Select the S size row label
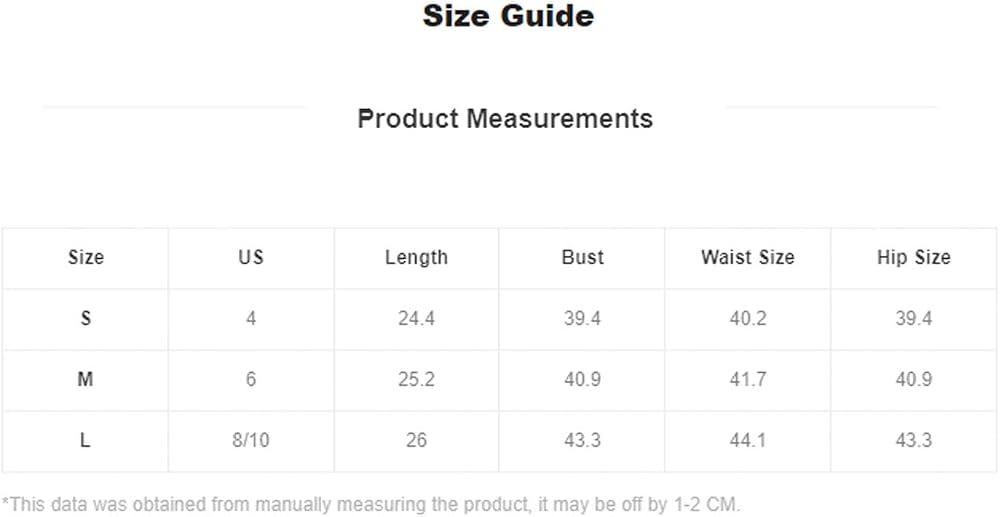This screenshot has width=1000, height=517. (x=85, y=319)
